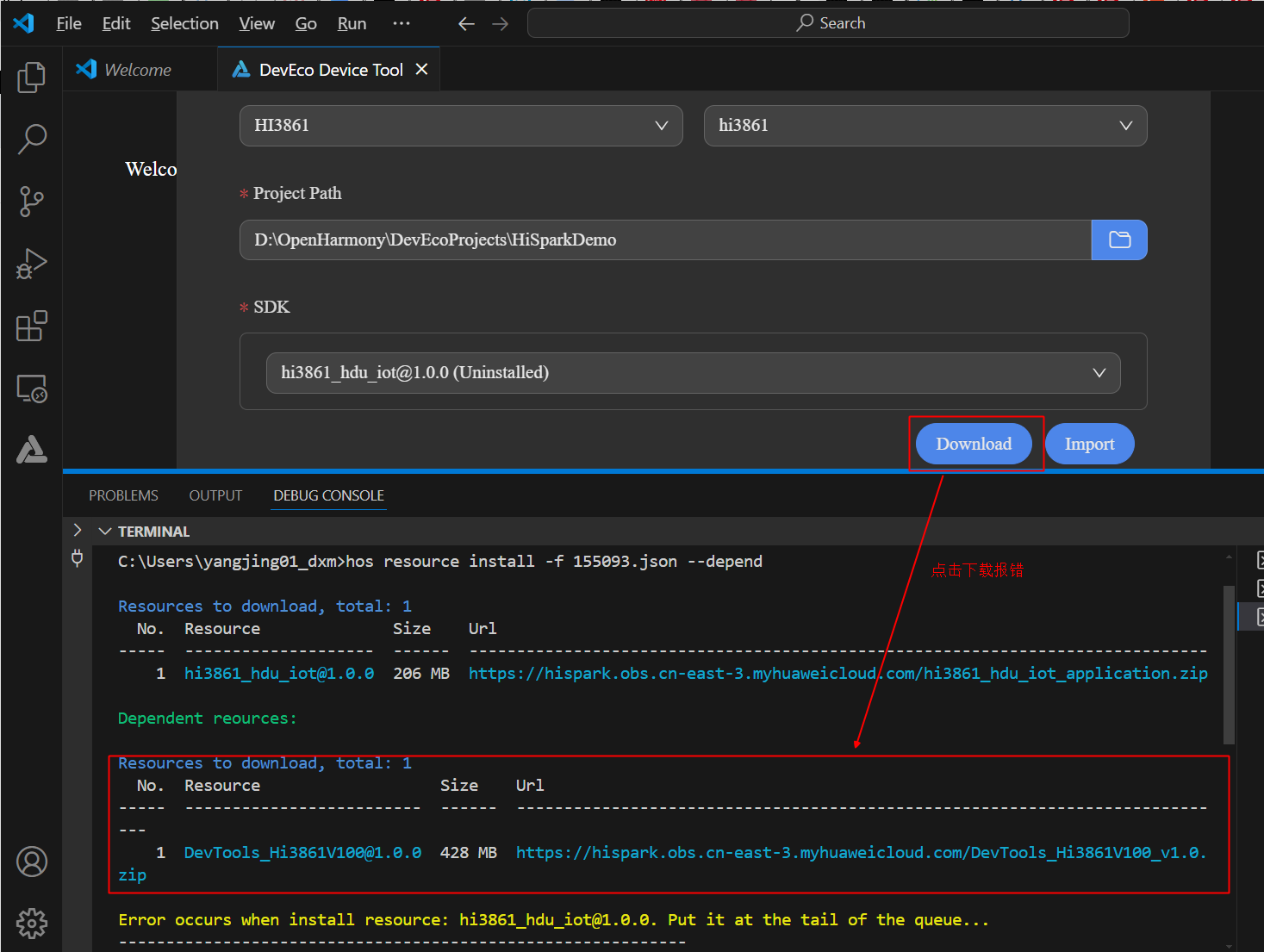Open the SDK hi3861_hdu_iot@1.0.0 dropdown
Image resolution: width=1264 pixels, height=952 pixels.
coord(693,373)
